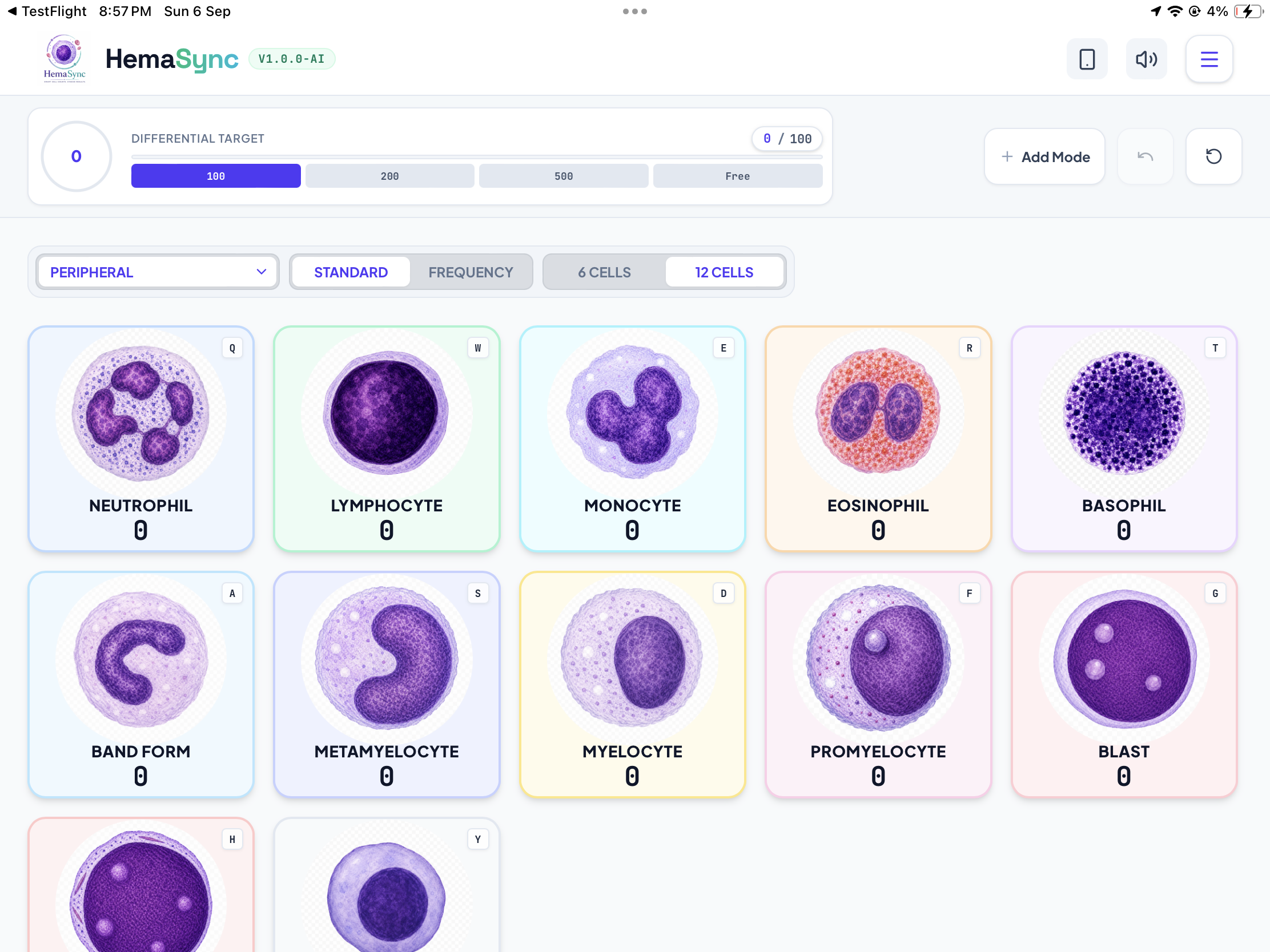Show the 12 Cells layout
This screenshot has height=952, width=1270.
pyautogui.click(x=724, y=272)
